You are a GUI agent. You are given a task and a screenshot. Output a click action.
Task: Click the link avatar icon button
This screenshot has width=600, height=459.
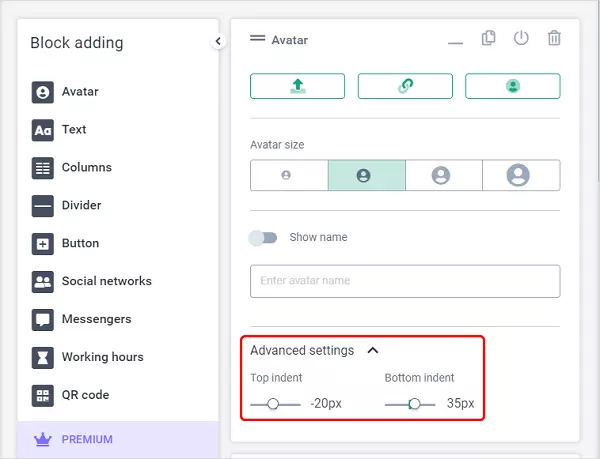click(405, 86)
